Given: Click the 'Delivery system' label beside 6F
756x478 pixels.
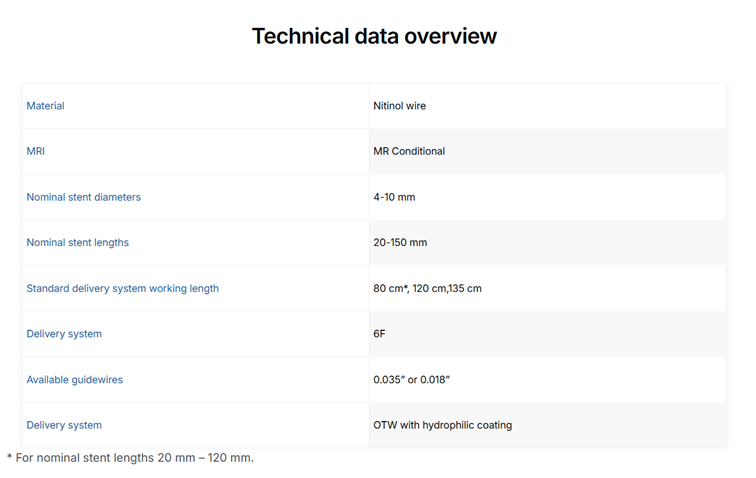Looking at the screenshot, I should (x=64, y=334).
